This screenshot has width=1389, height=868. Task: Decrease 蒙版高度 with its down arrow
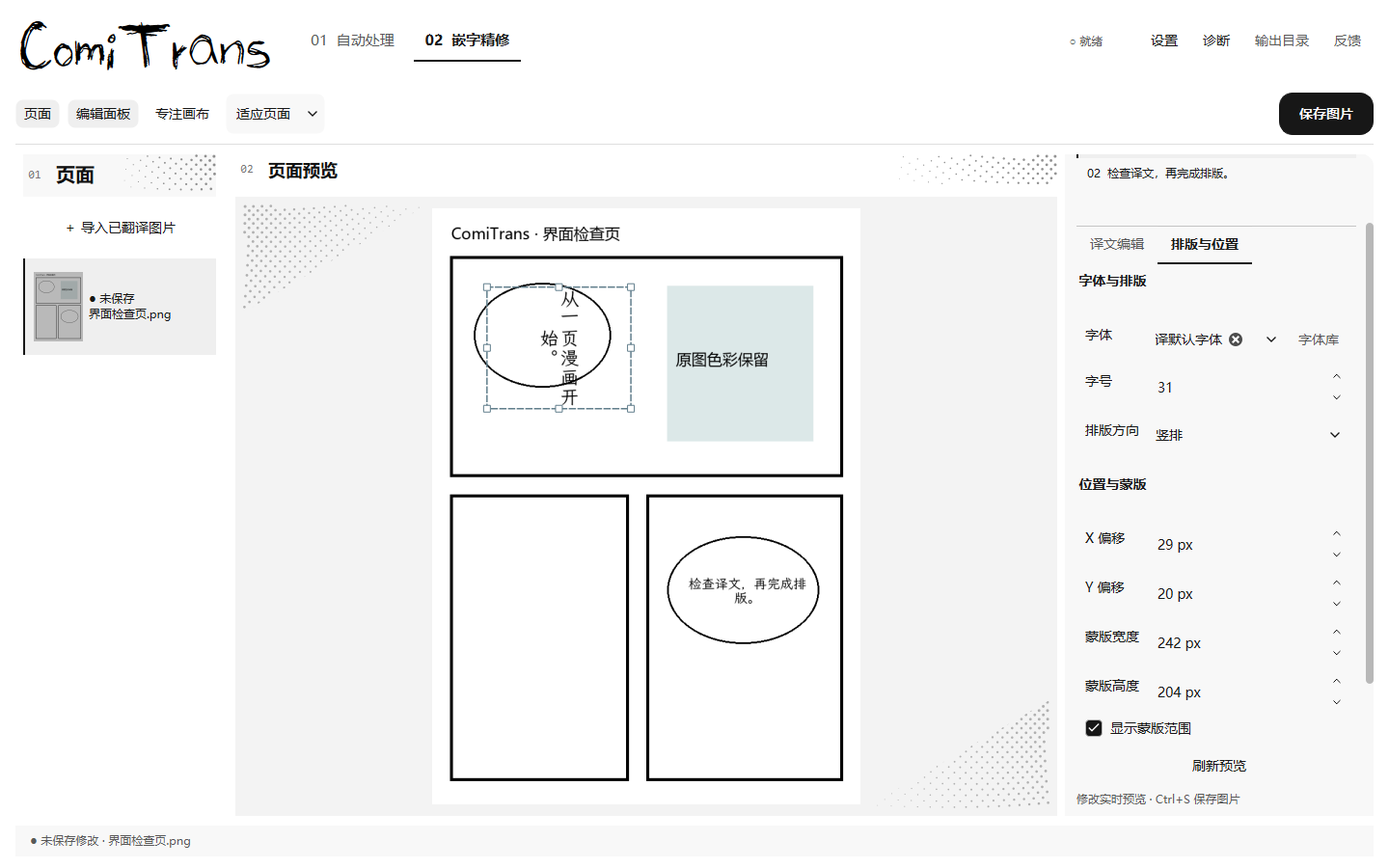pos(1336,702)
